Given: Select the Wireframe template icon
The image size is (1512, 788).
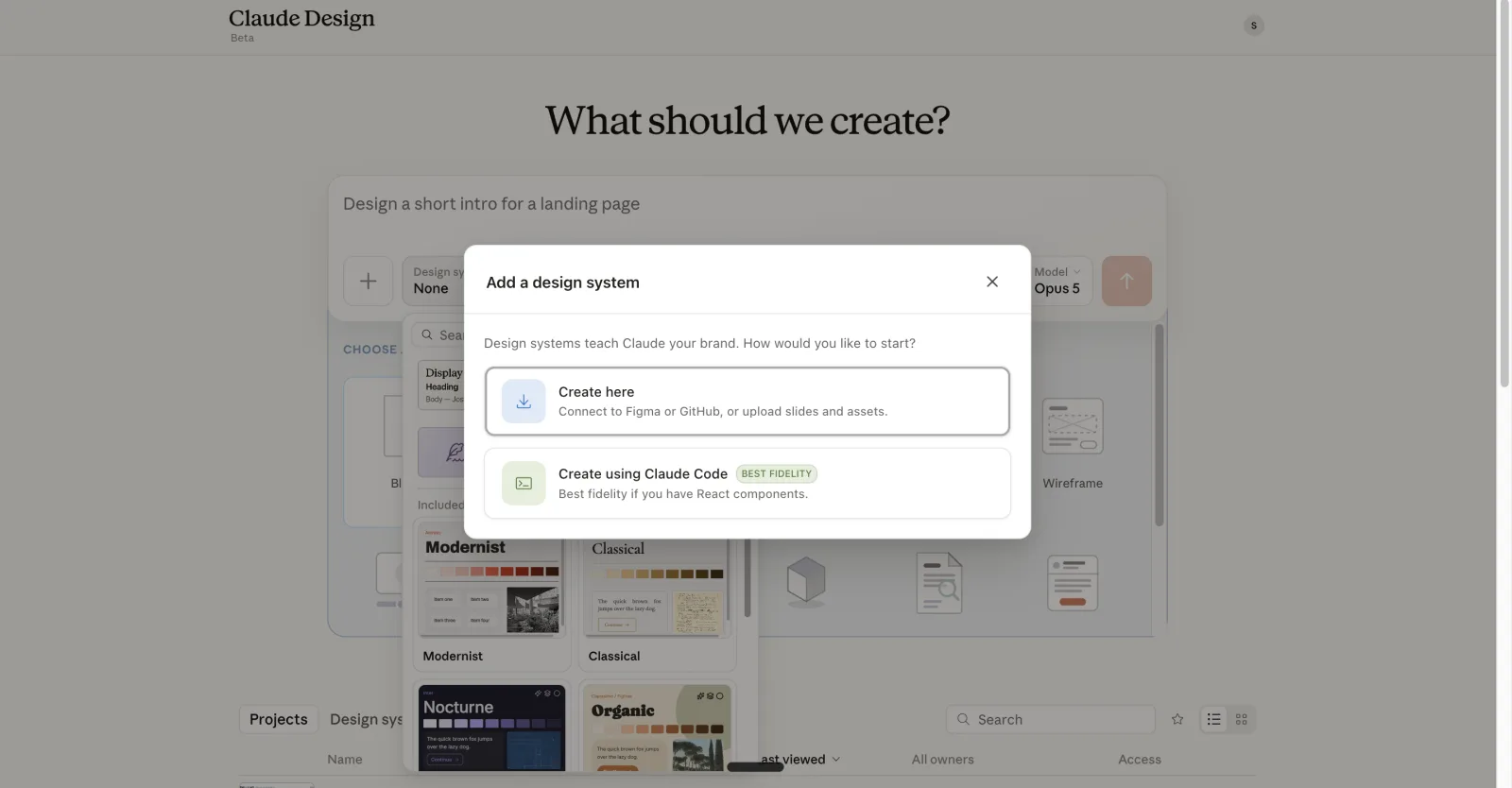Looking at the screenshot, I should (1073, 426).
